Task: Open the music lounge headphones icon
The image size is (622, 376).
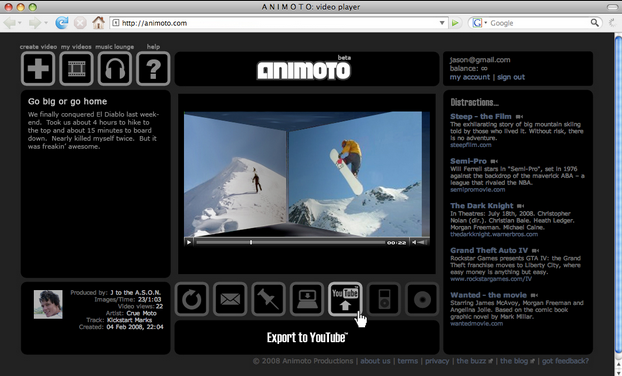Action: [x=115, y=69]
